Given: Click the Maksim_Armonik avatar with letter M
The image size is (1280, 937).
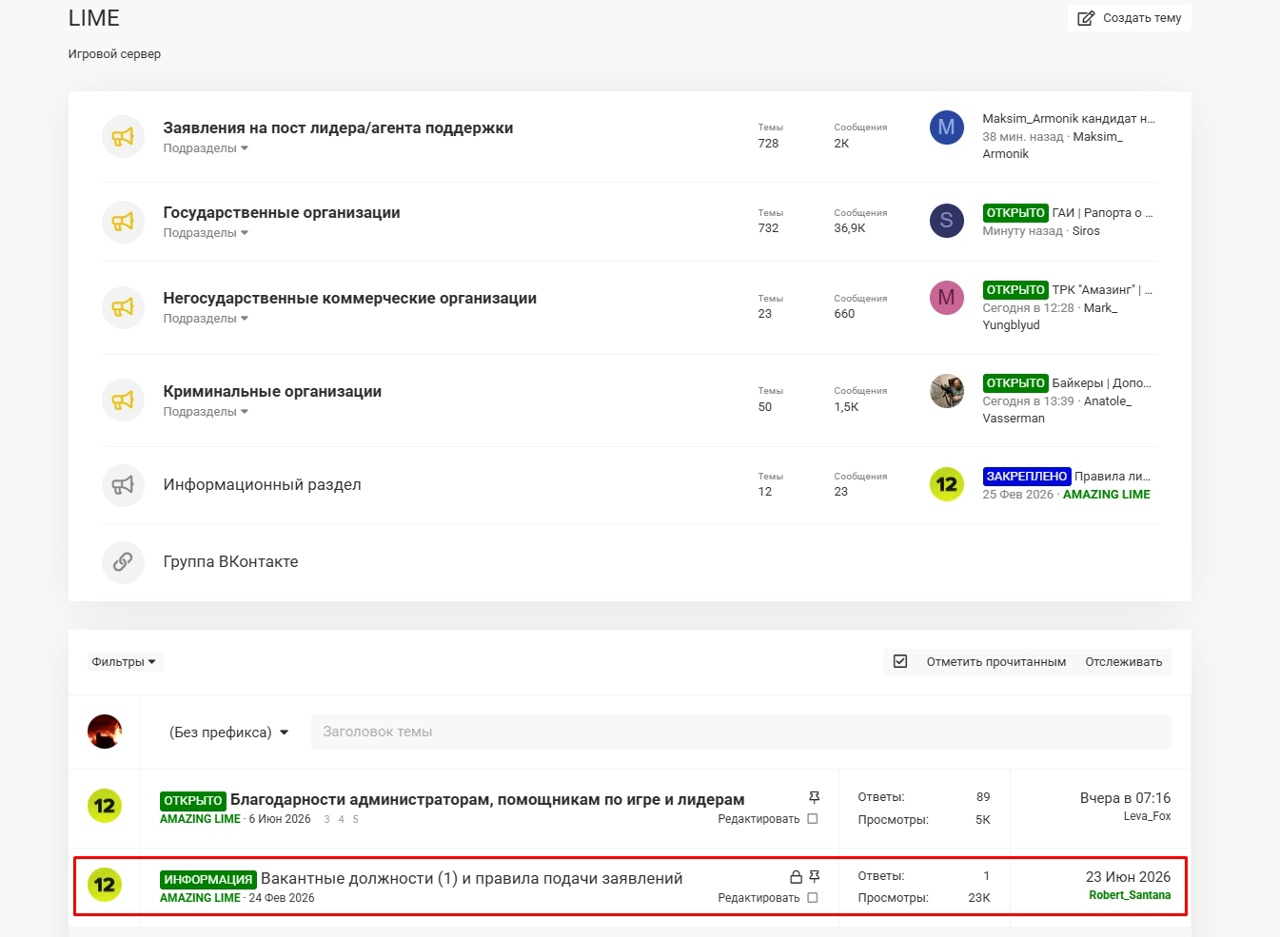Looking at the screenshot, I should click(x=946, y=128).
